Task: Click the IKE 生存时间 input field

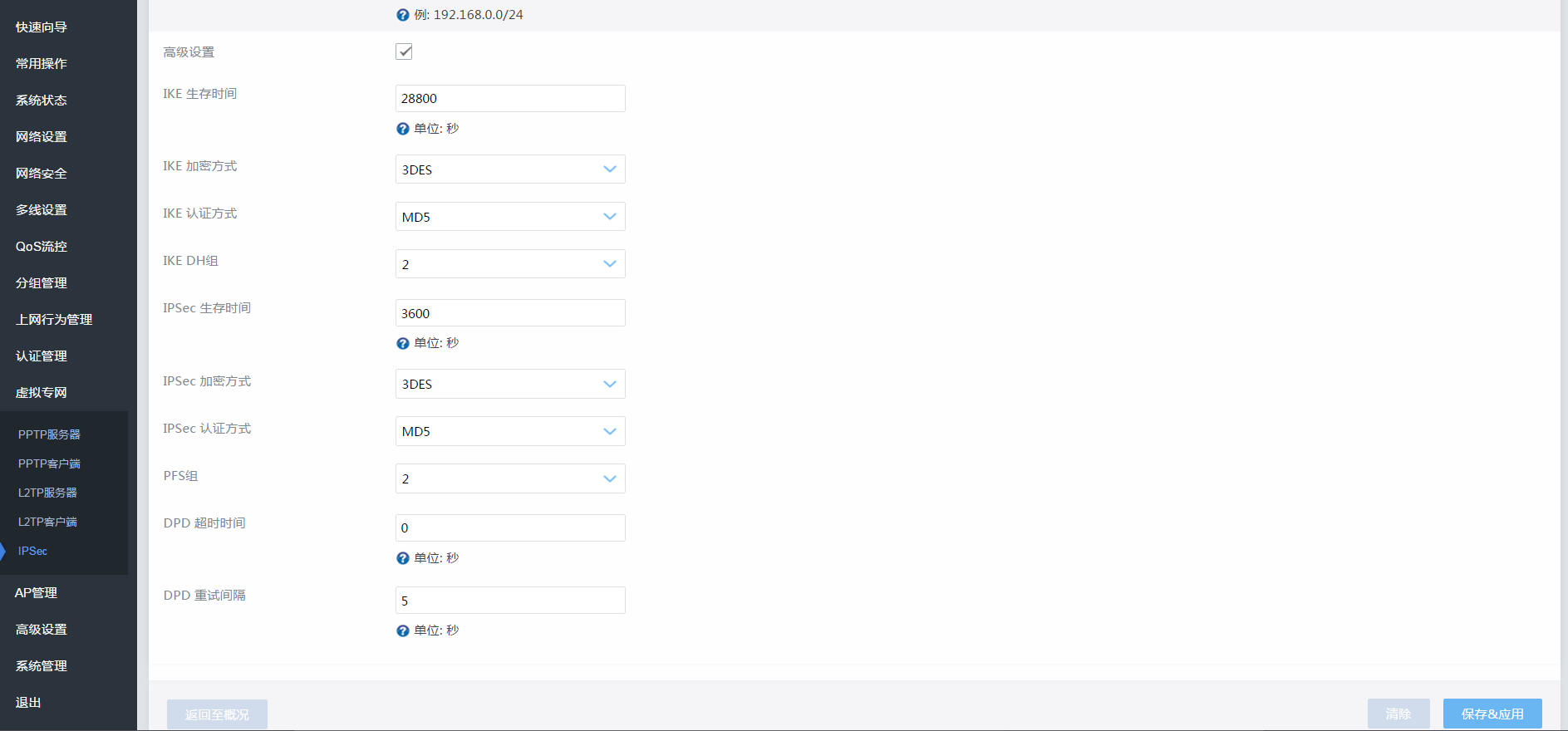Action: [x=510, y=98]
